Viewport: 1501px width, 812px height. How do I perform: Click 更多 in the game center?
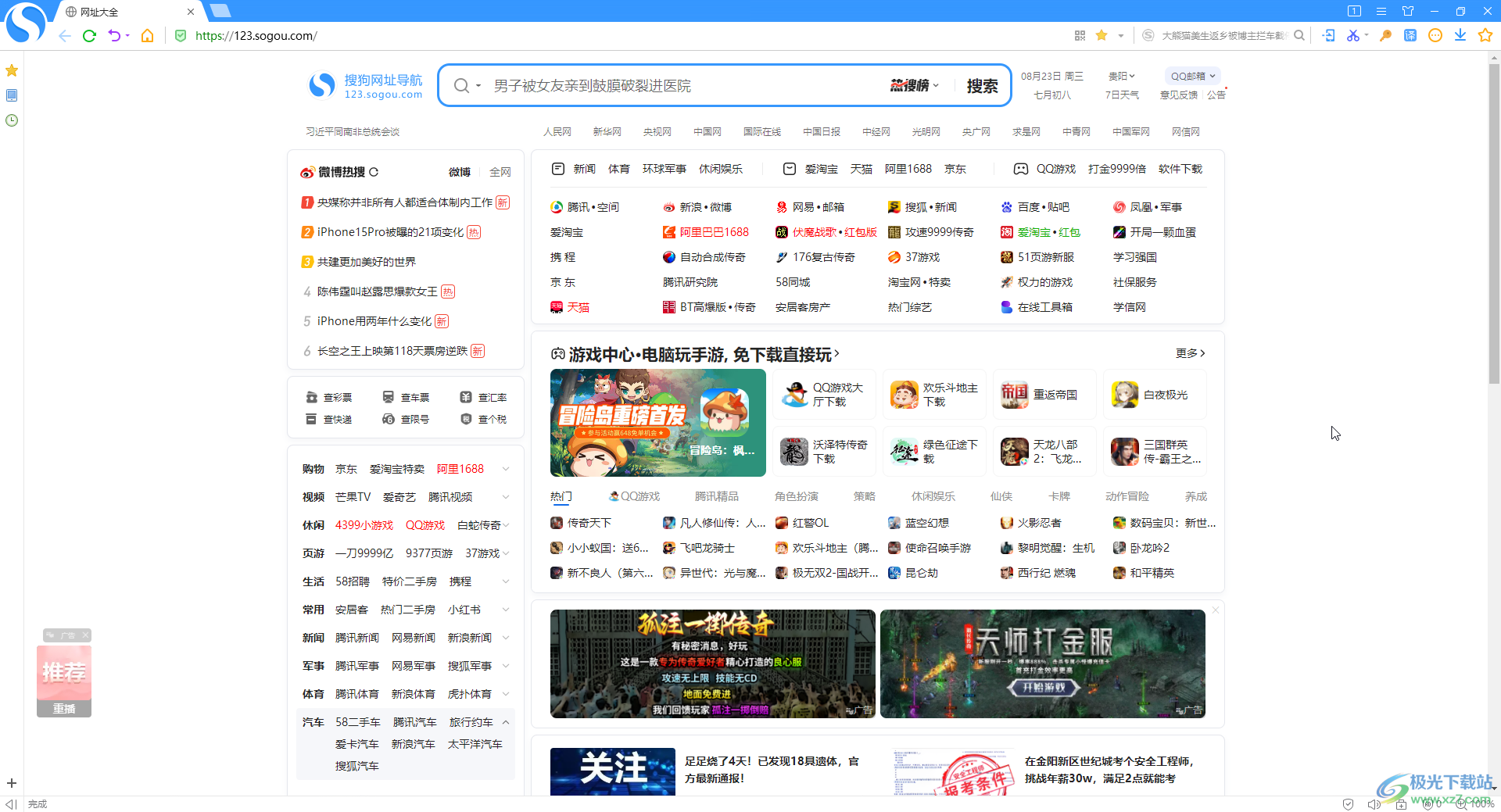1191,353
